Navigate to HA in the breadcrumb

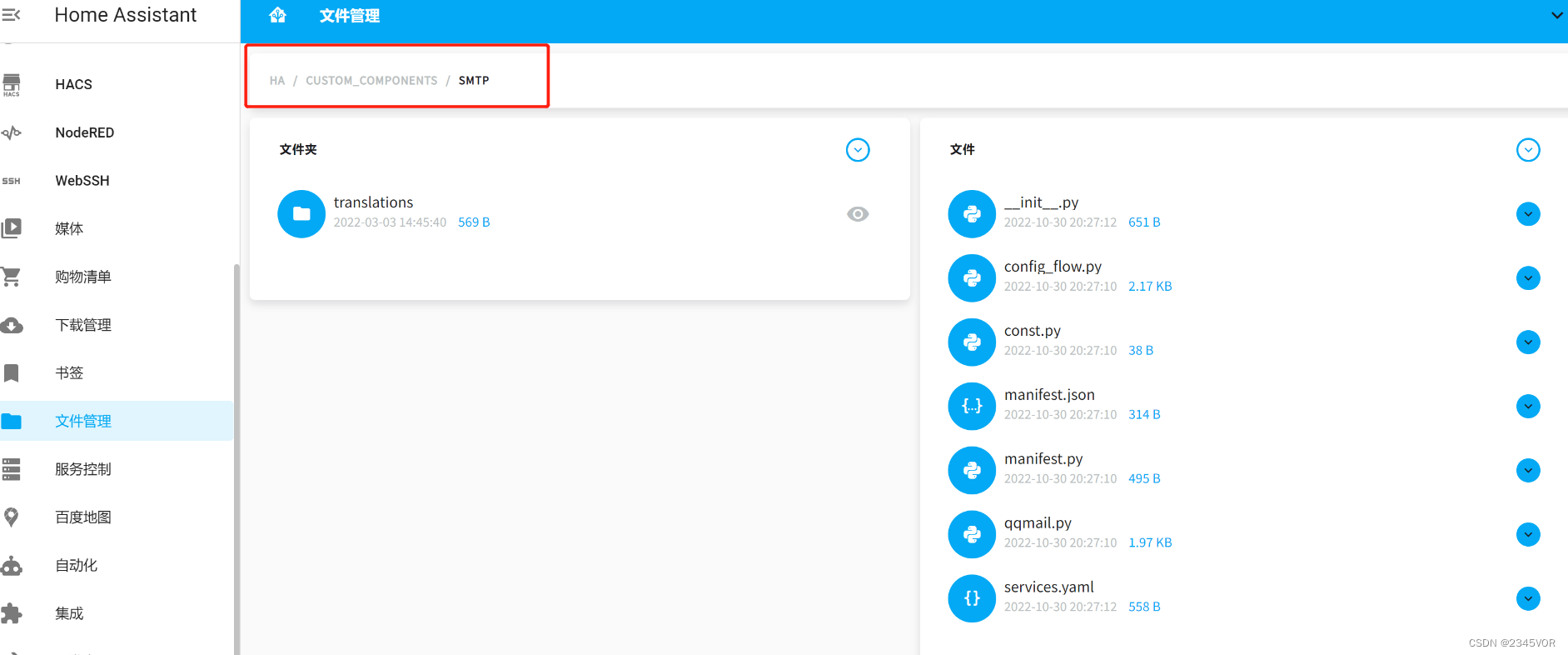point(277,81)
